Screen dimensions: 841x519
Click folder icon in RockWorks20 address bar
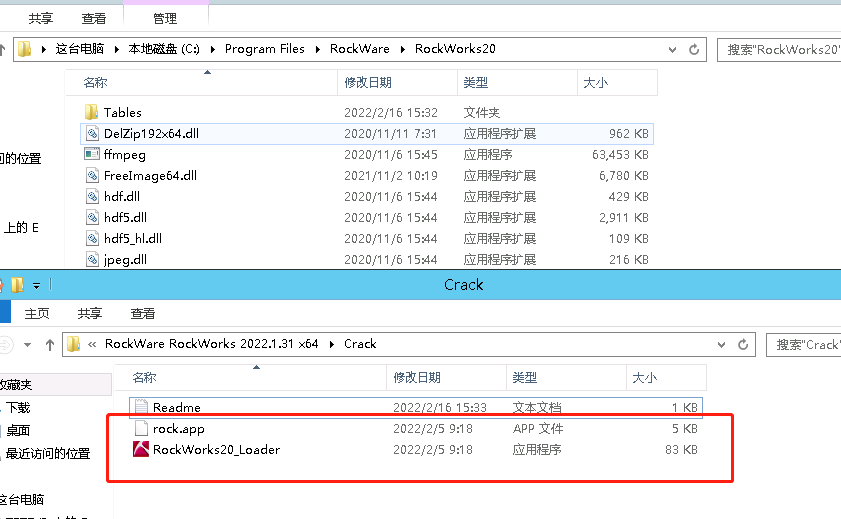coord(25,49)
